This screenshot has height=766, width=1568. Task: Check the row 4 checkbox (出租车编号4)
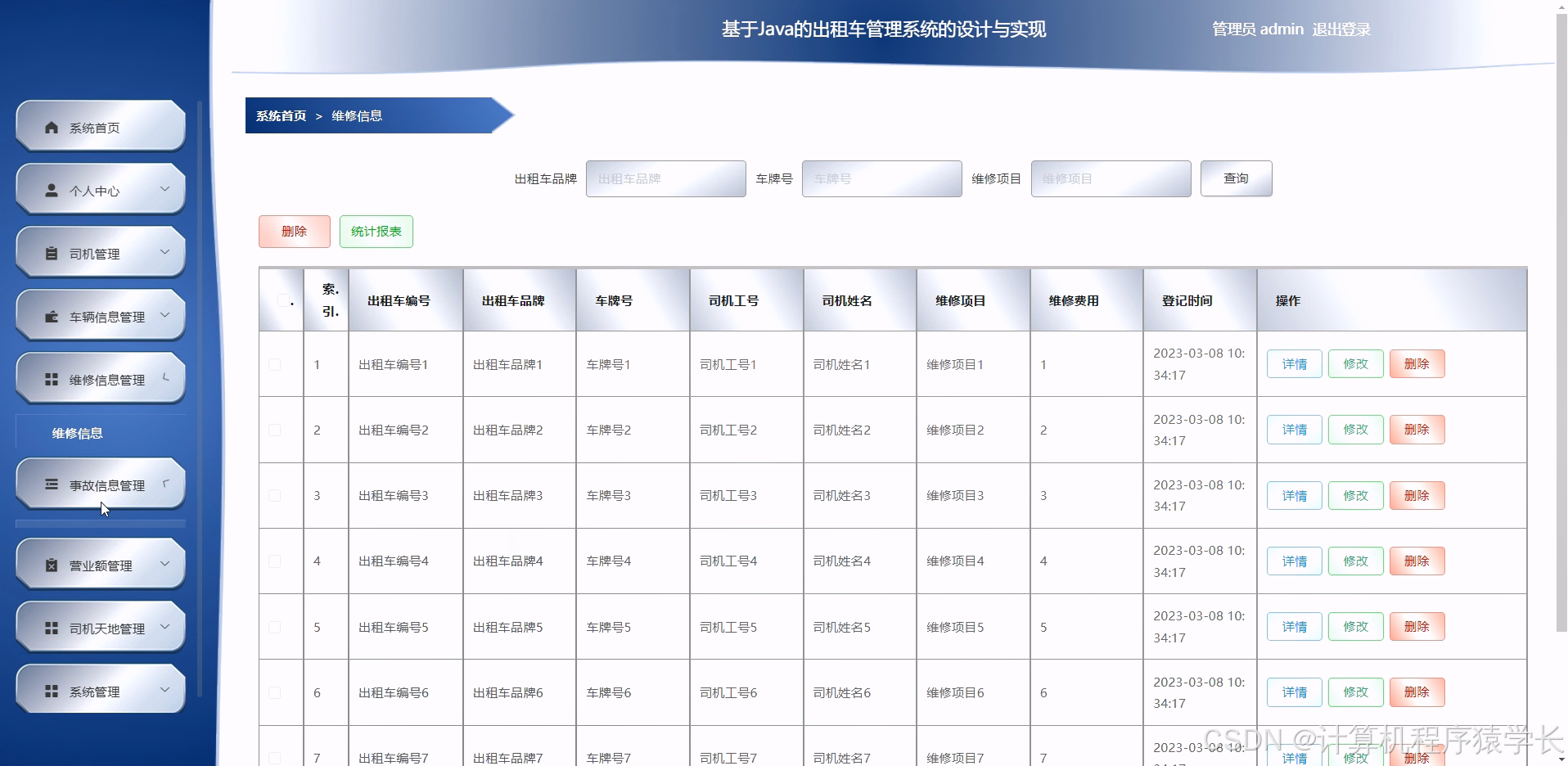click(275, 561)
